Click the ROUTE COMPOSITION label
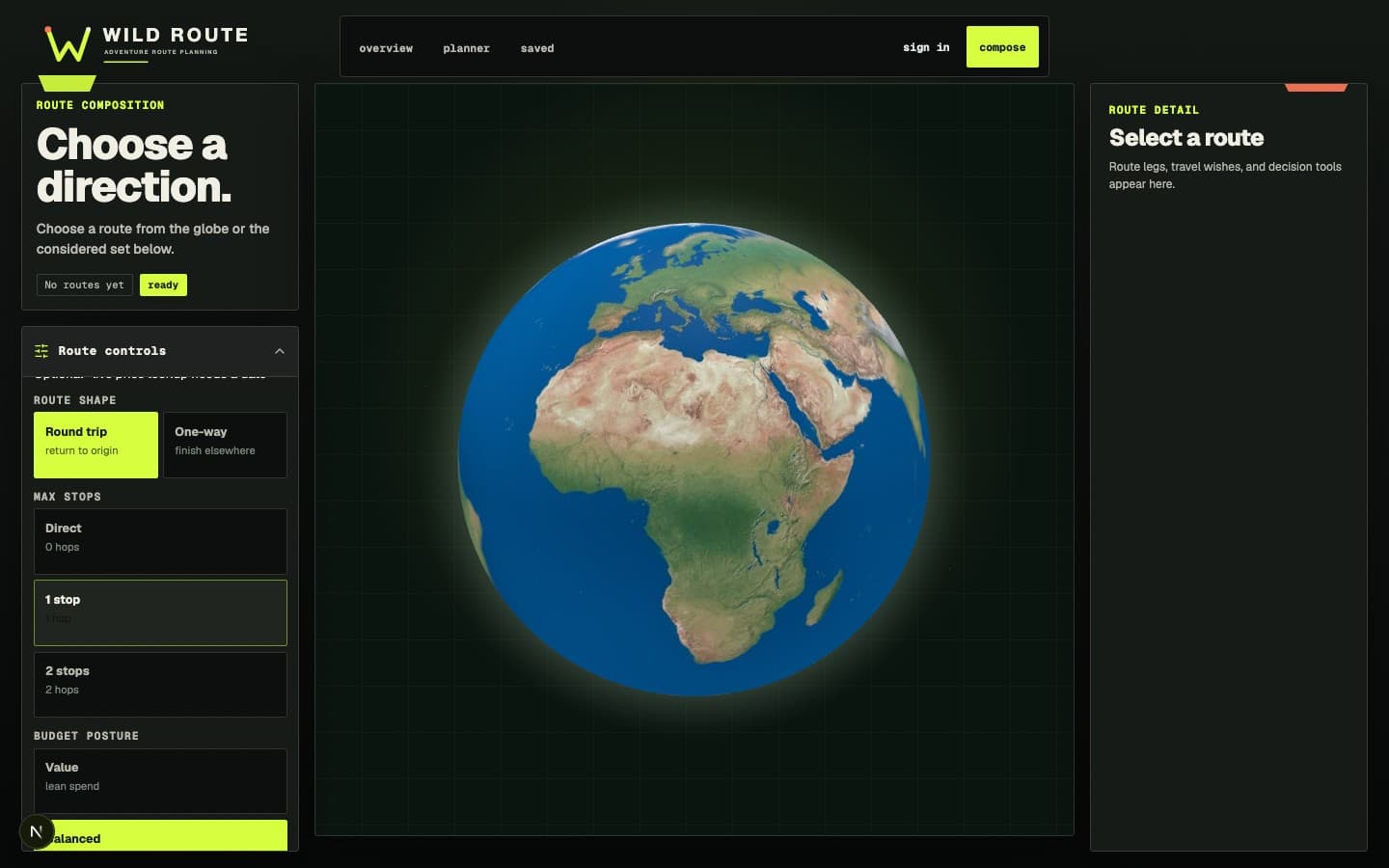 100,105
